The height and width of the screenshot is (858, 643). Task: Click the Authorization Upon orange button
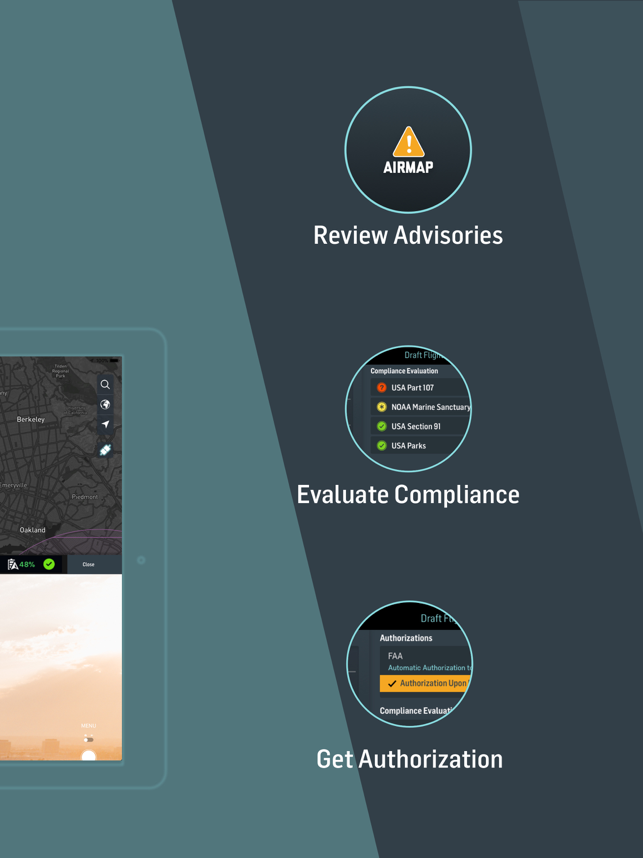click(x=426, y=683)
